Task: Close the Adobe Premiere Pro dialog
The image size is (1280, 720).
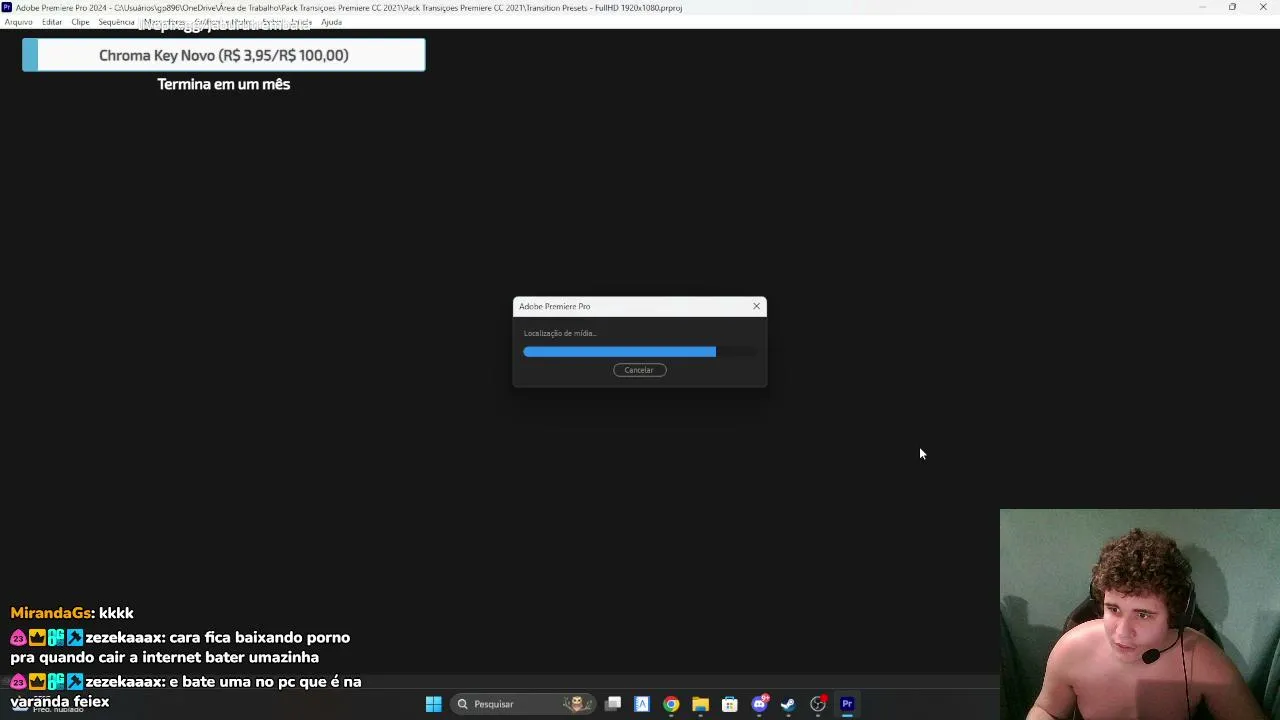Action: pos(756,306)
